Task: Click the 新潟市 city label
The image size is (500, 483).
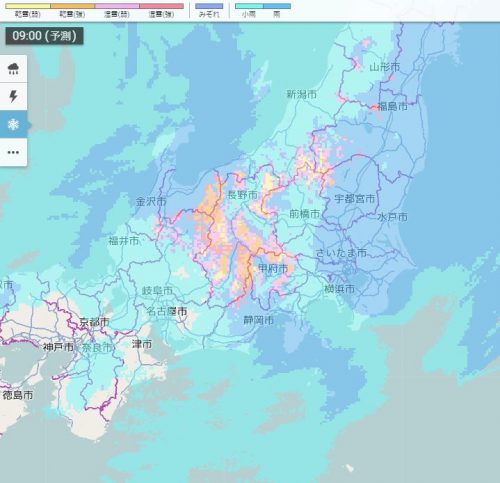Action: pyautogui.click(x=302, y=94)
